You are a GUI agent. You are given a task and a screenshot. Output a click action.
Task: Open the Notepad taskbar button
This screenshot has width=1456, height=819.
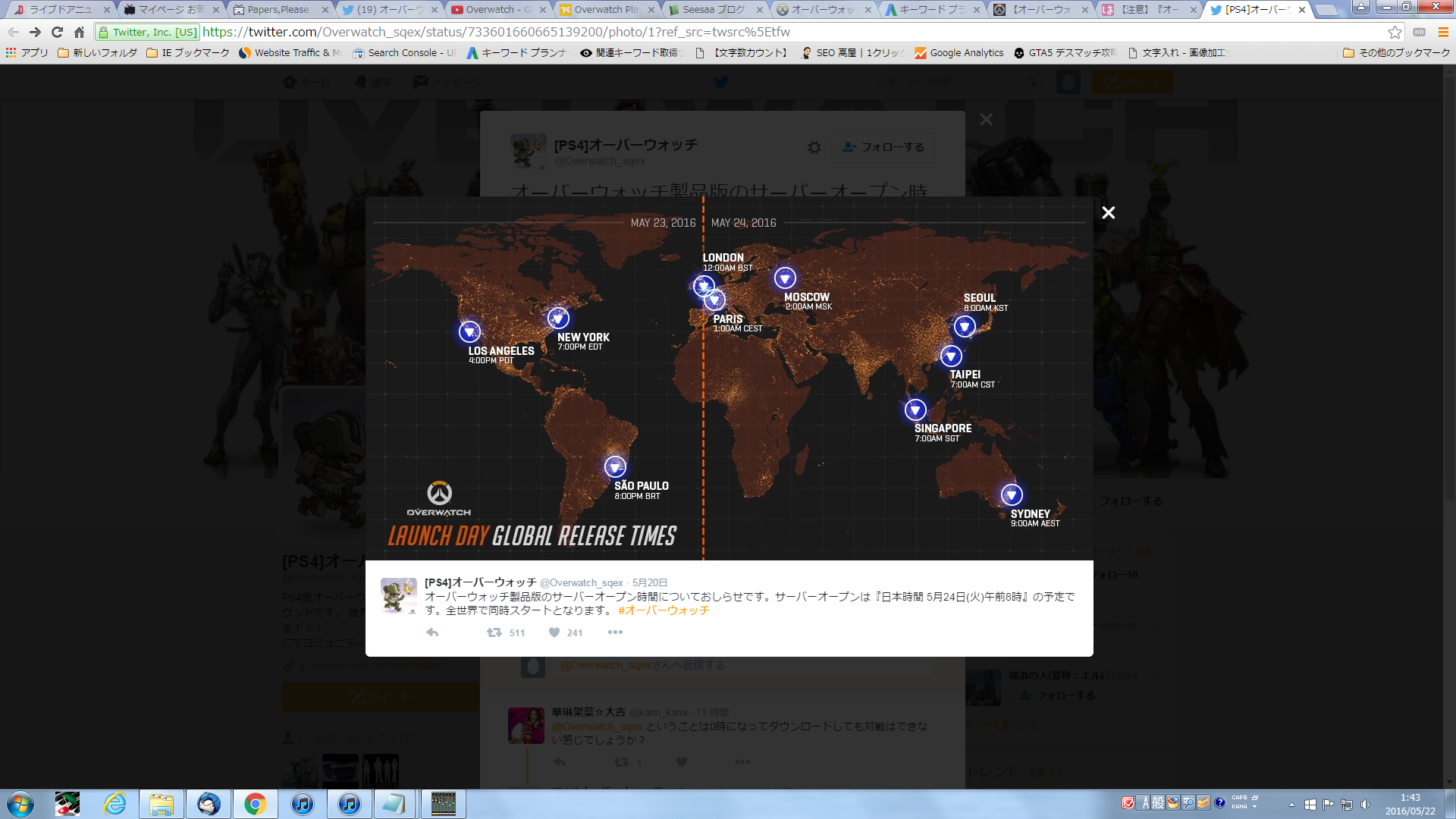click(394, 804)
